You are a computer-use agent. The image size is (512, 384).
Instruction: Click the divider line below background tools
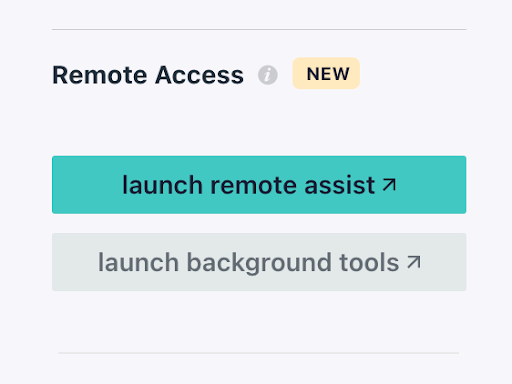(259, 353)
